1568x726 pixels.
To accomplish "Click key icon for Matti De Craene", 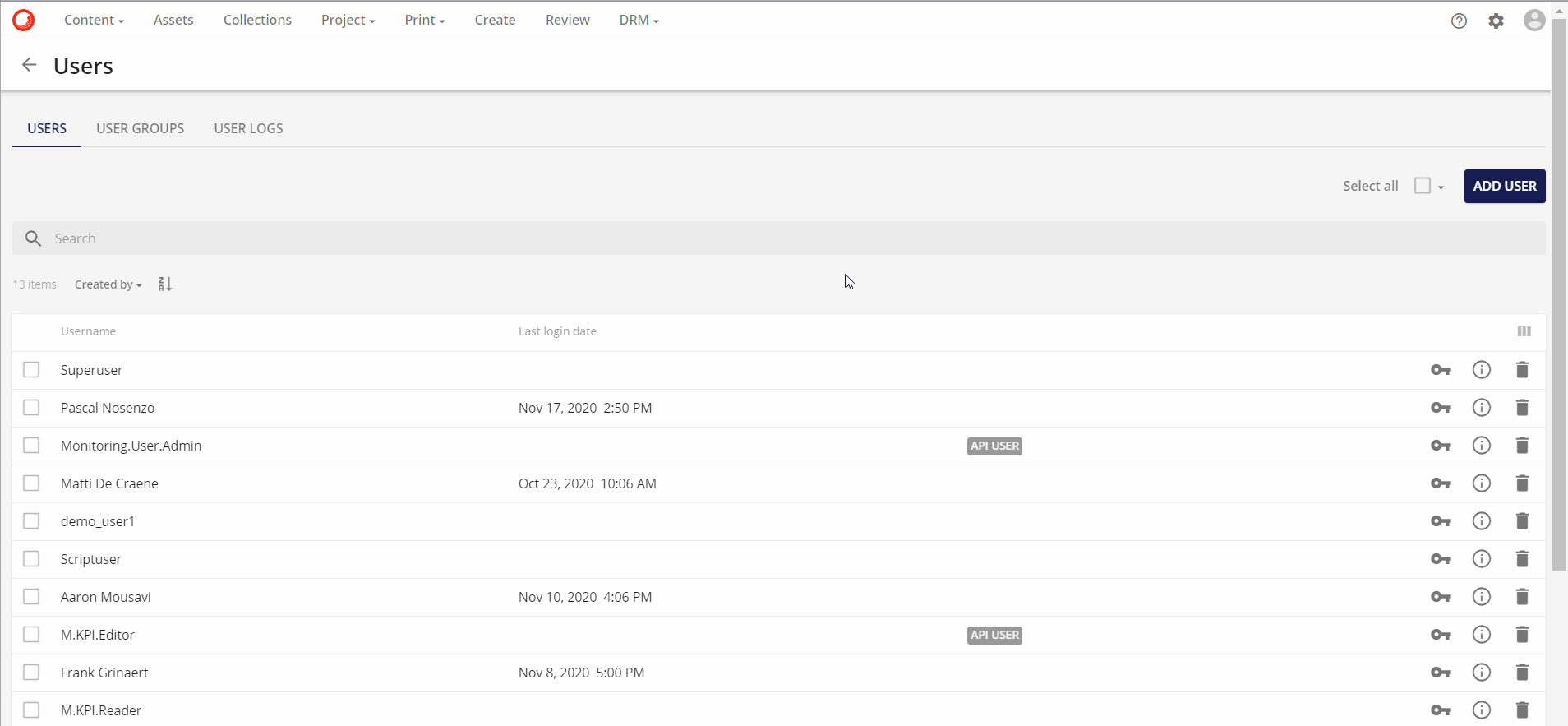I will coord(1441,483).
